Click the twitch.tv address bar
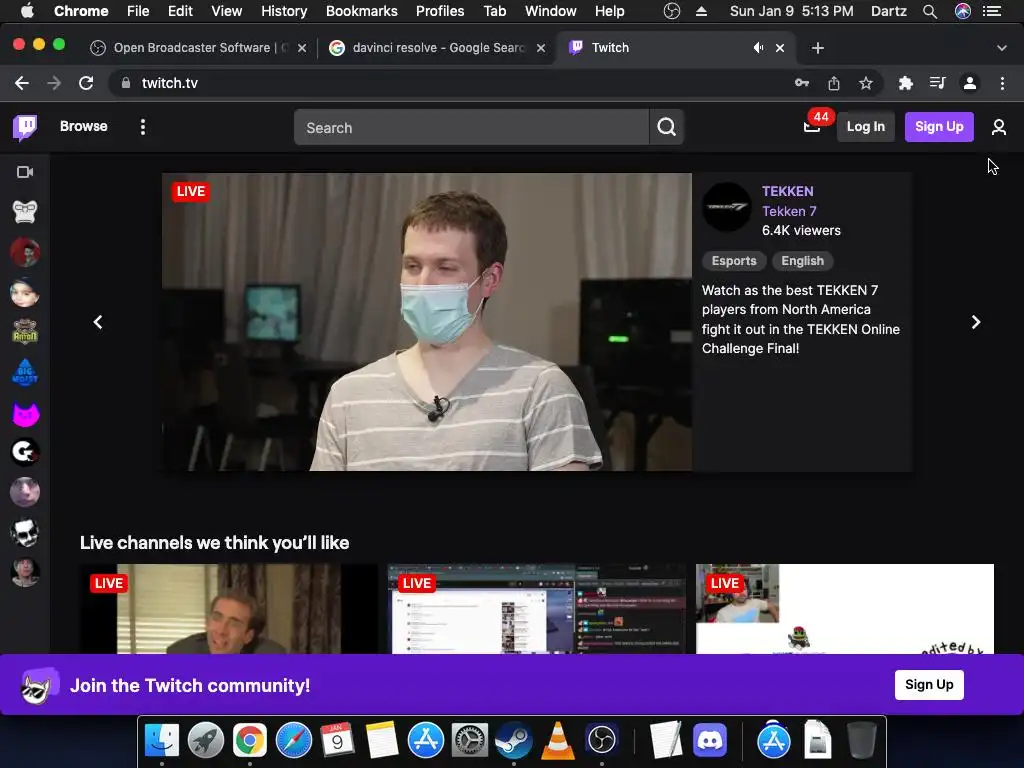Screen dimensions: 1024x768 click(451, 83)
